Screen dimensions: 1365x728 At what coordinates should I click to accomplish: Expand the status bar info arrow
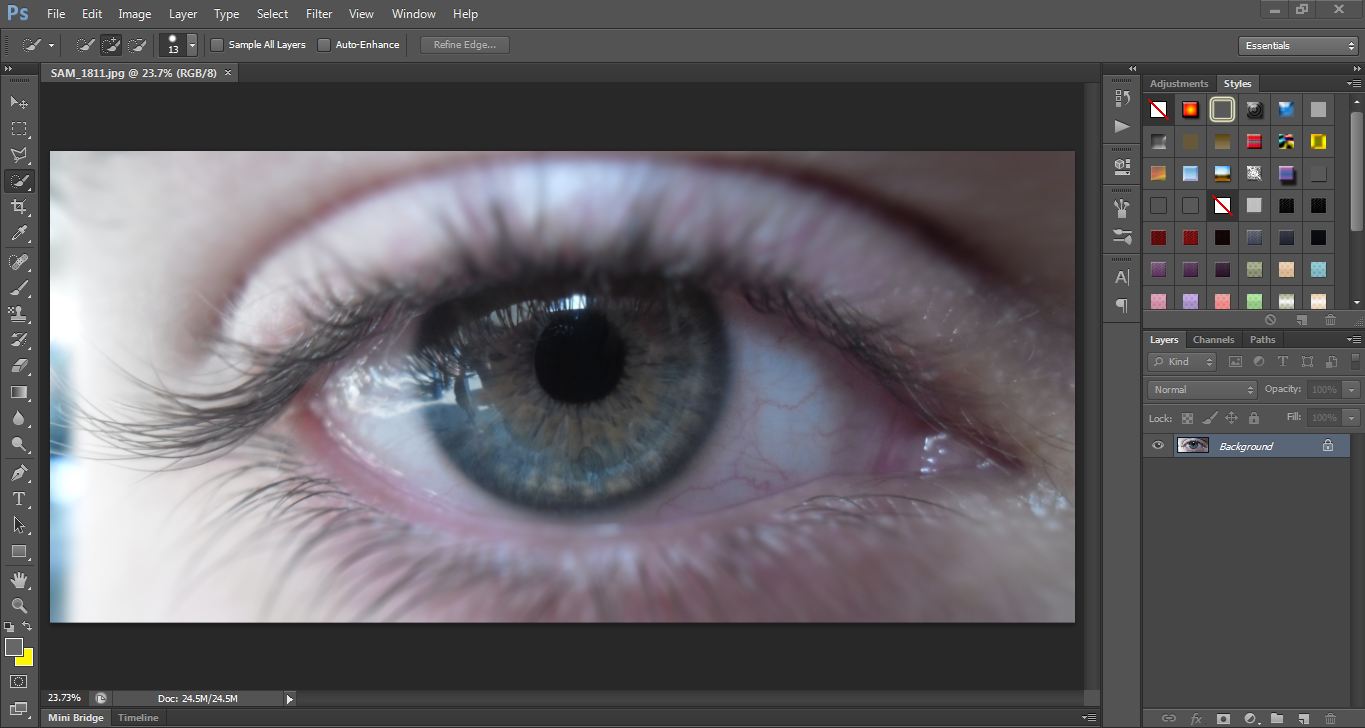(290, 699)
